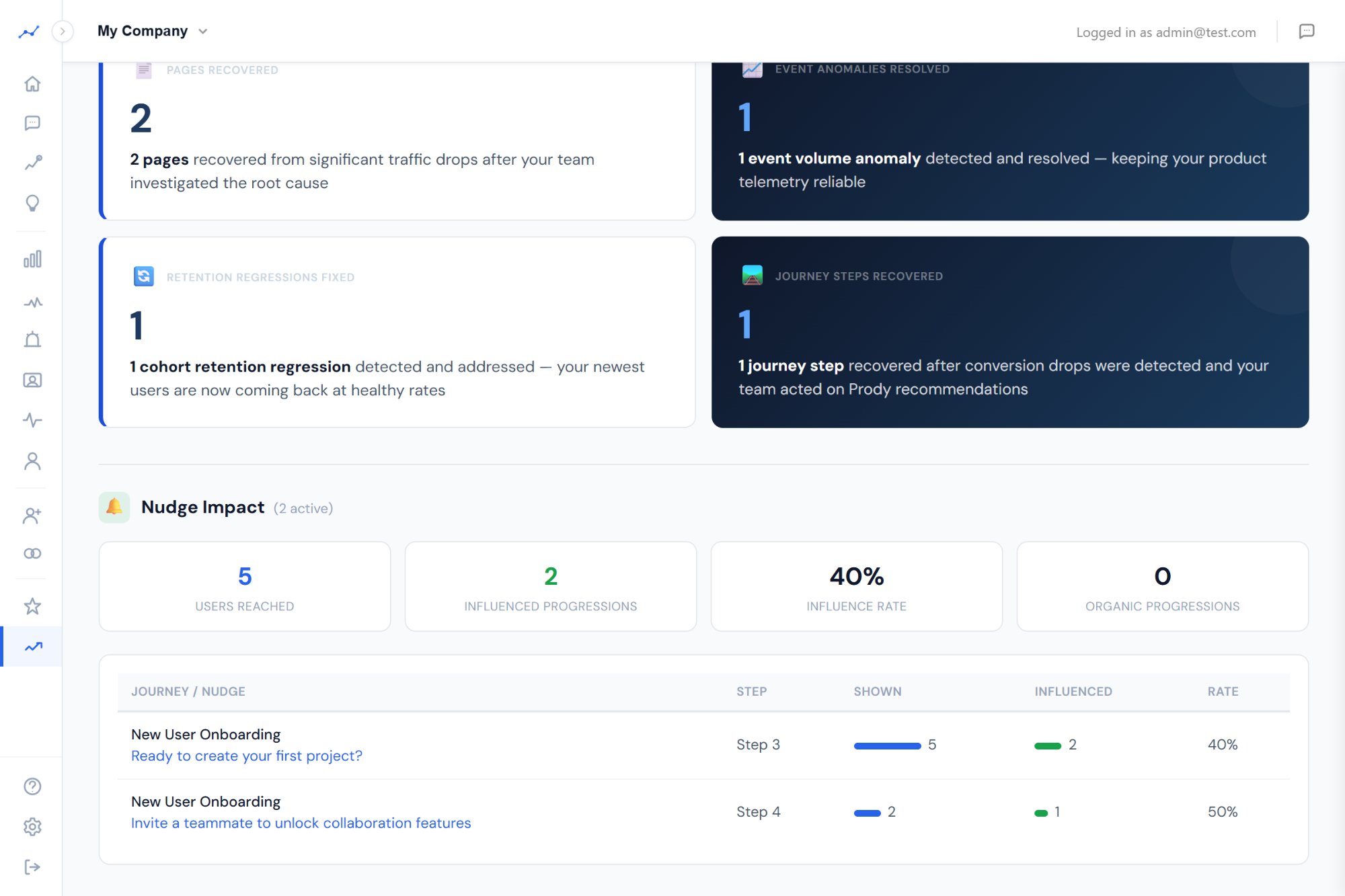This screenshot has height=896, width=1345.
Task: Click the blue Shown bar for Step 4
Action: coord(867,813)
